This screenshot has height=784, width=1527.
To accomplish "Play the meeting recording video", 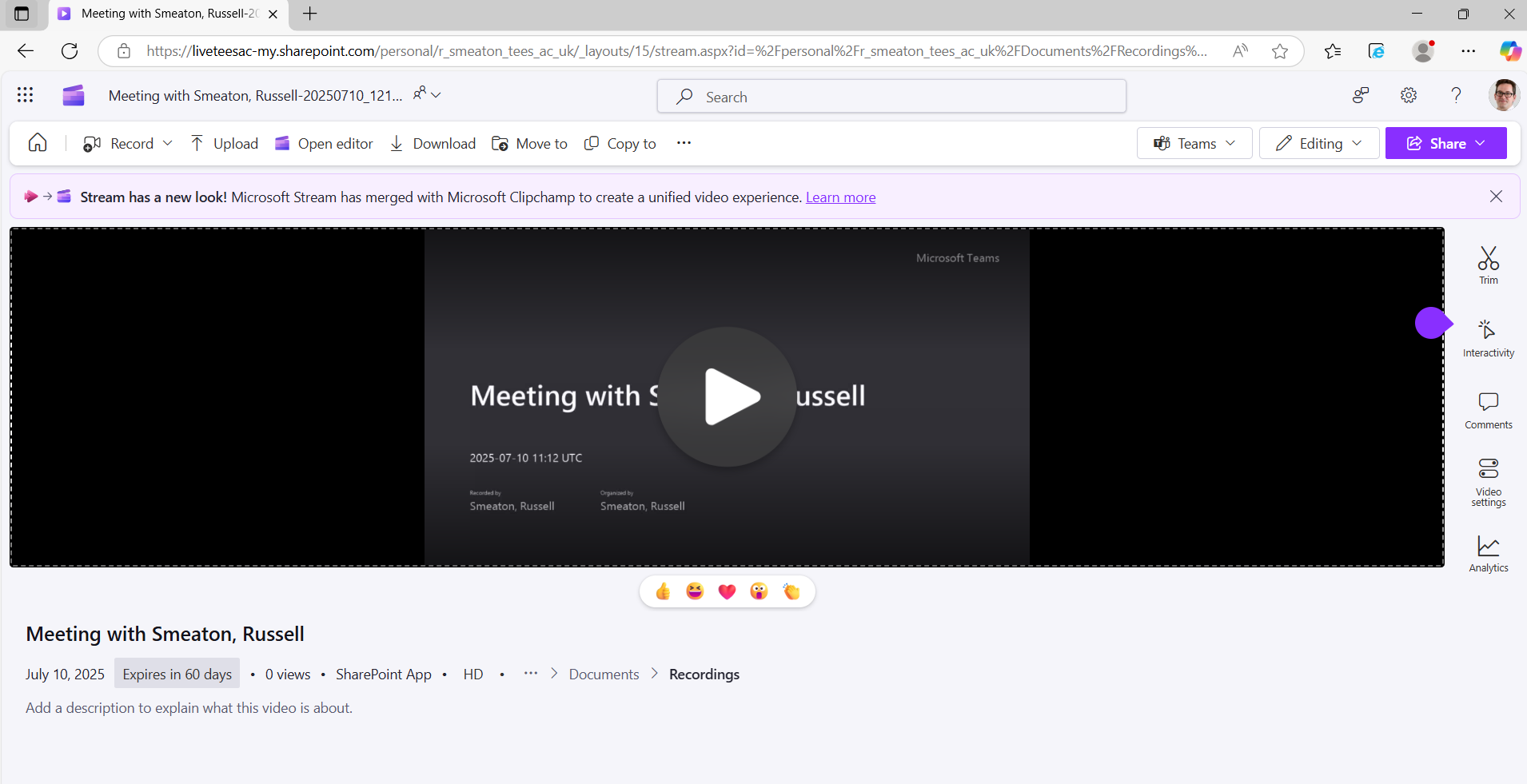I will pyautogui.click(x=727, y=396).
